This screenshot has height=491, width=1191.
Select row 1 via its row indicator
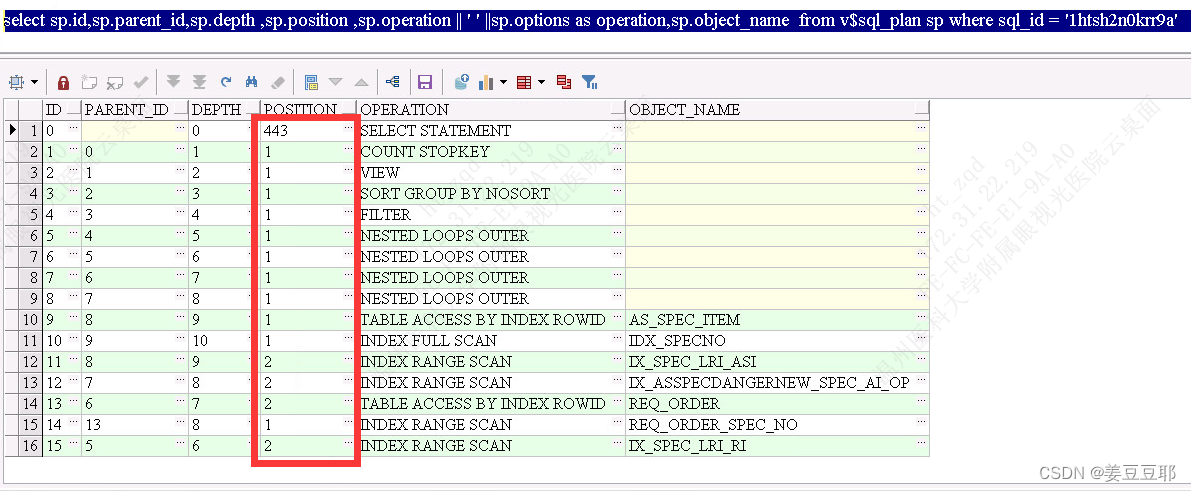tap(13, 131)
